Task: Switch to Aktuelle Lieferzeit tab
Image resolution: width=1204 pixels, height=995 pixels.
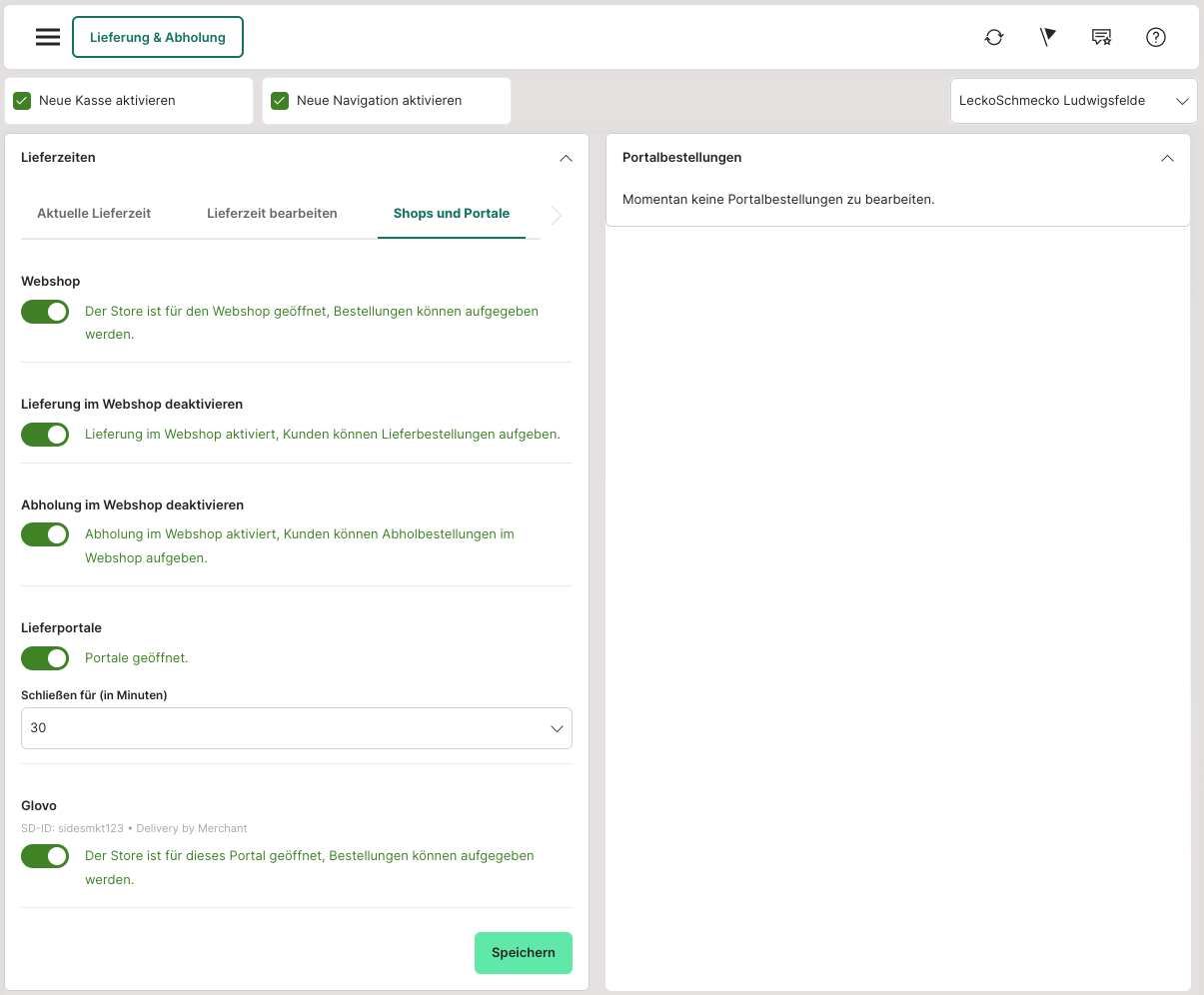Action: point(94,213)
